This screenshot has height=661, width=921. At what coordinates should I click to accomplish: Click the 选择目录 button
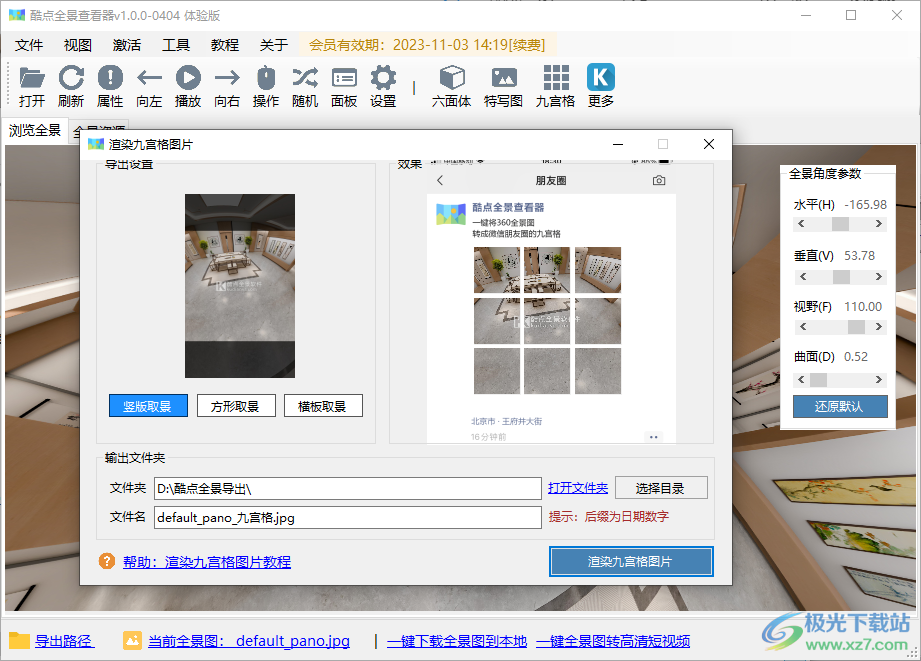[x=661, y=488]
